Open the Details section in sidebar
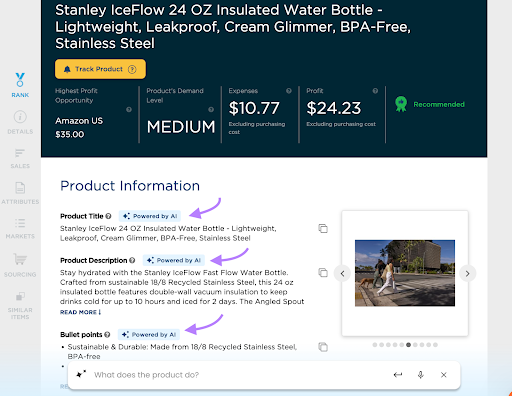This screenshot has width=512, height=396. tap(20, 122)
